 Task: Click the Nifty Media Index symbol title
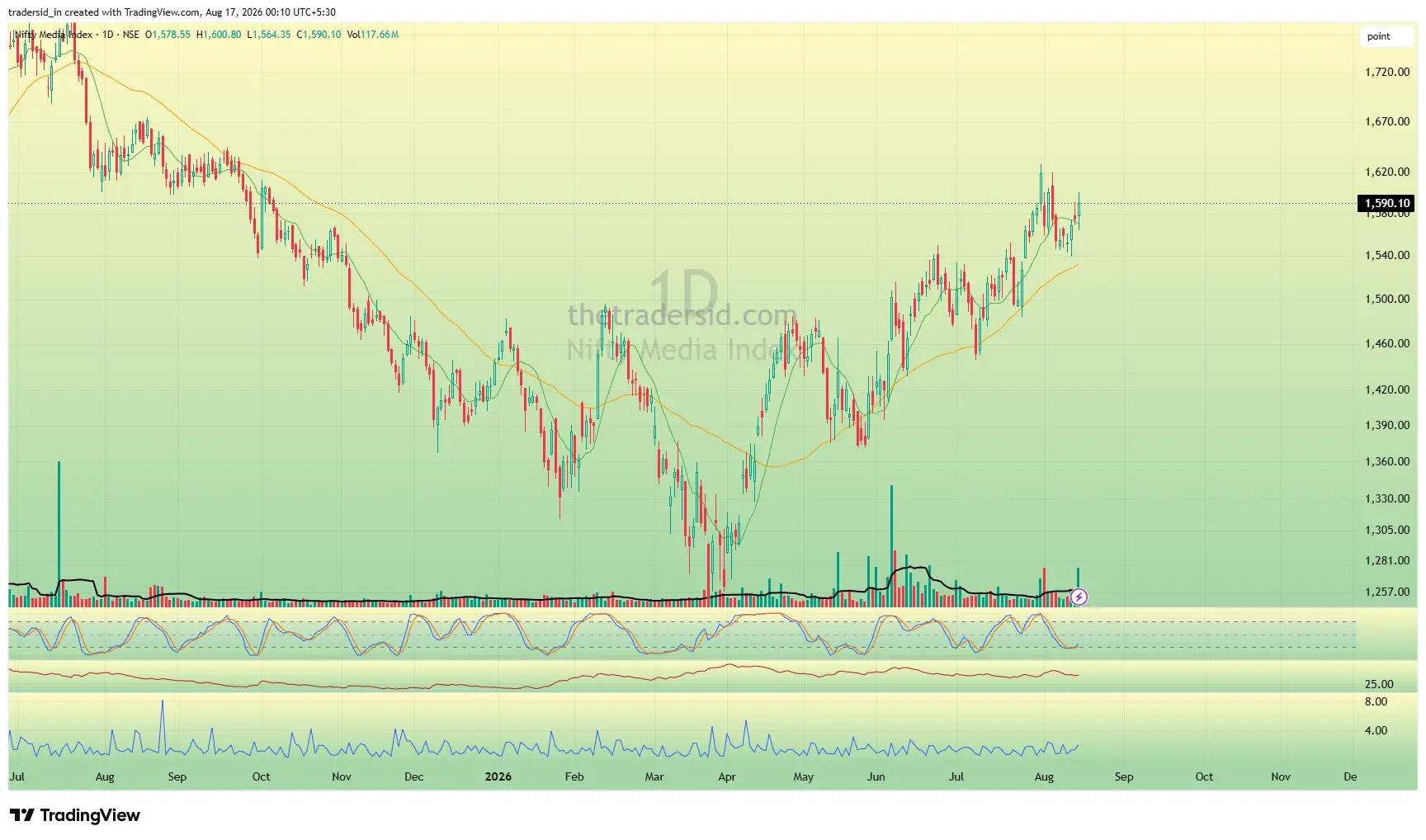click(53, 35)
